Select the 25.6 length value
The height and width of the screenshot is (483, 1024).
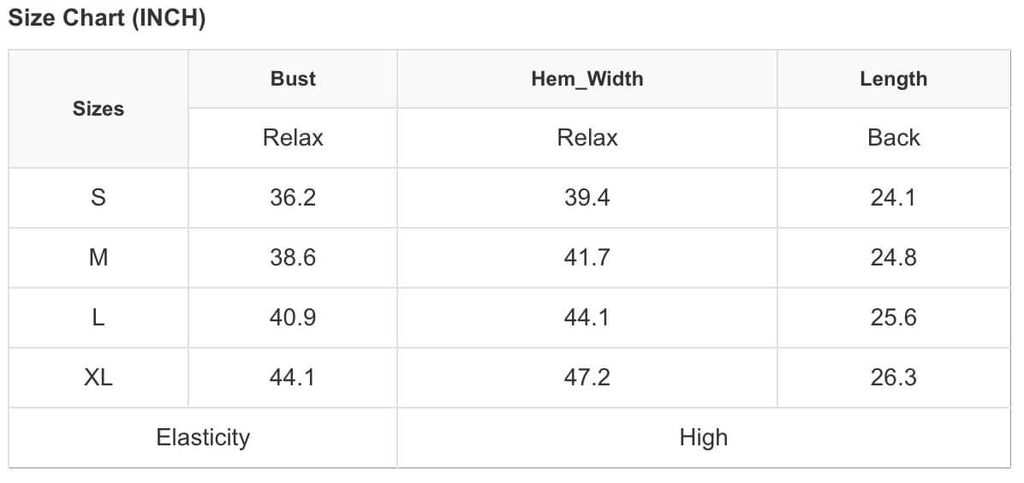893,318
